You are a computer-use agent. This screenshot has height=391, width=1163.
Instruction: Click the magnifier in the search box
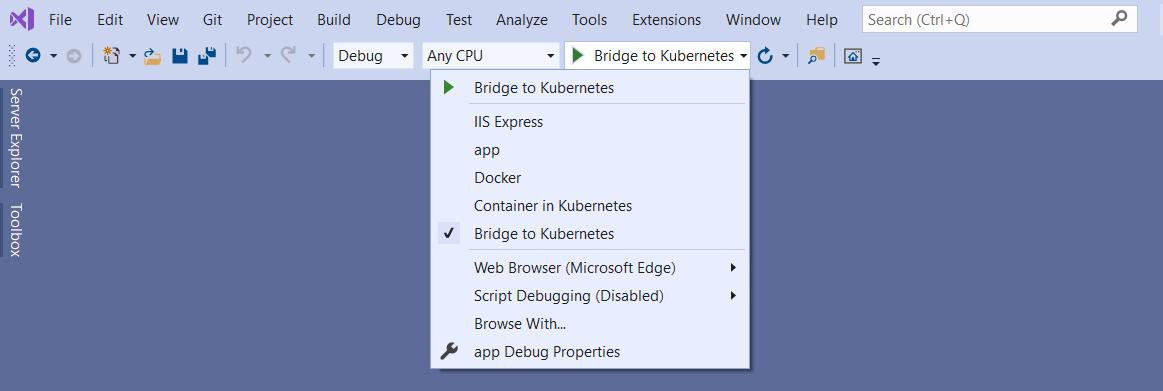click(1119, 19)
